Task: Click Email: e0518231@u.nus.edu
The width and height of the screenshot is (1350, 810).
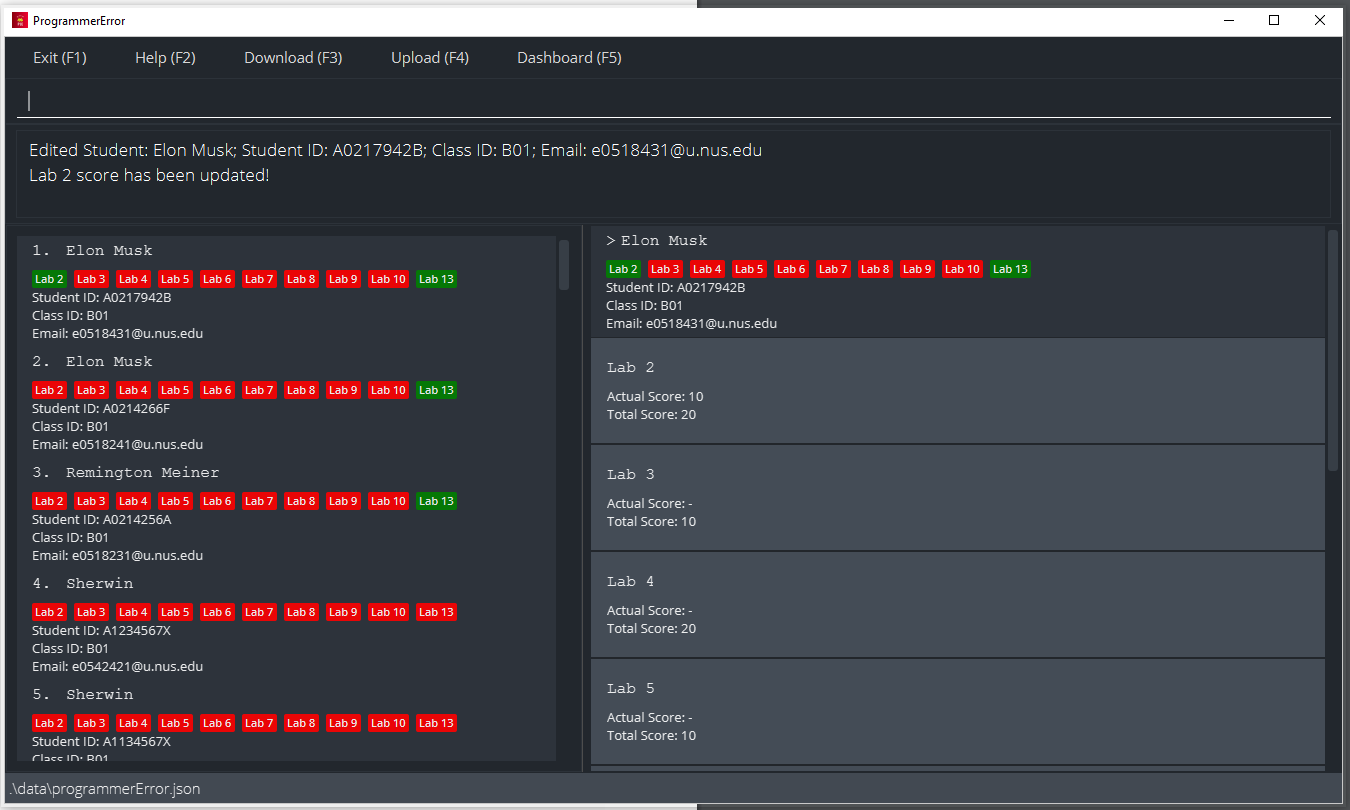Action: [x=117, y=555]
